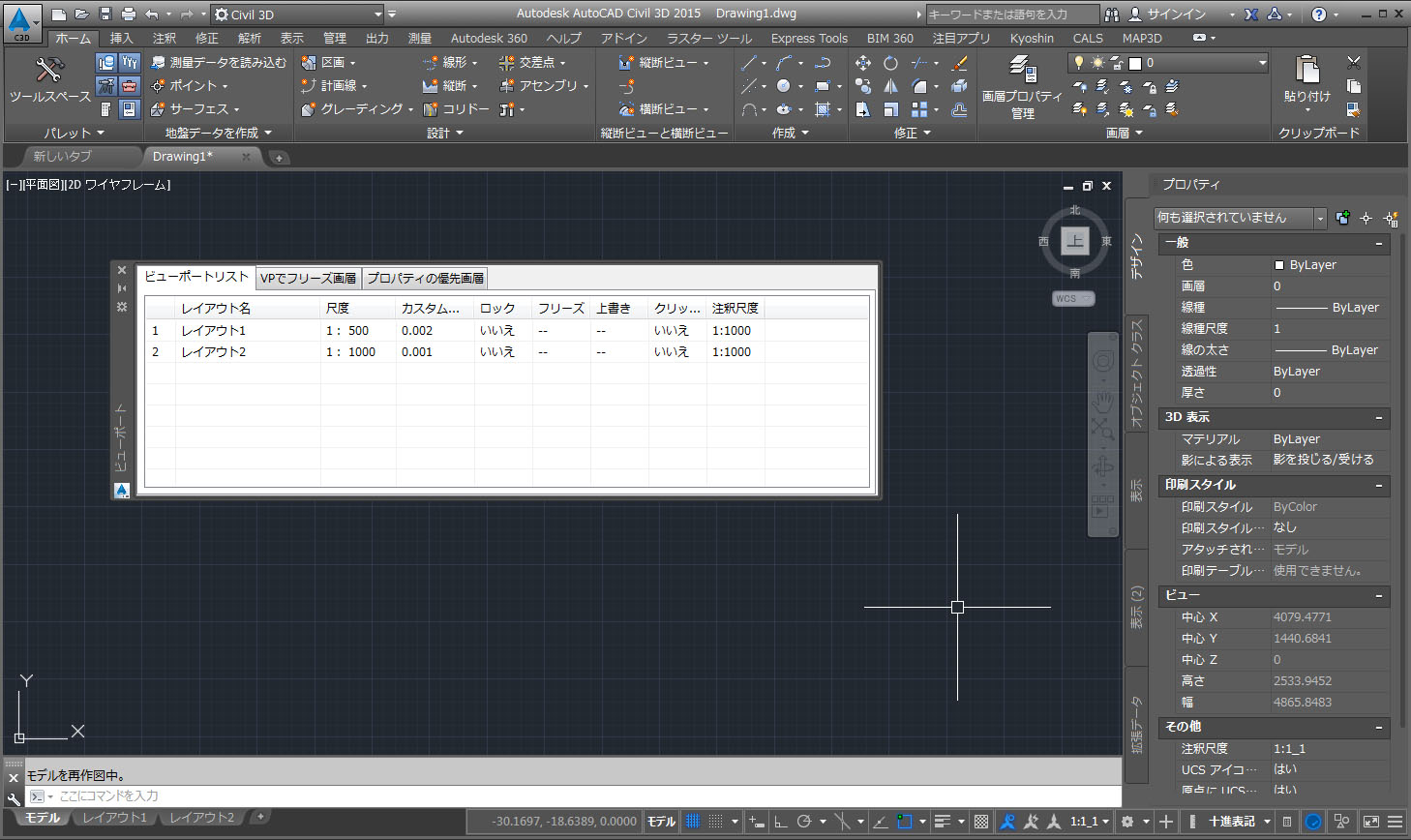Toggle ortho mode in status bar

click(x=780, y=822)
